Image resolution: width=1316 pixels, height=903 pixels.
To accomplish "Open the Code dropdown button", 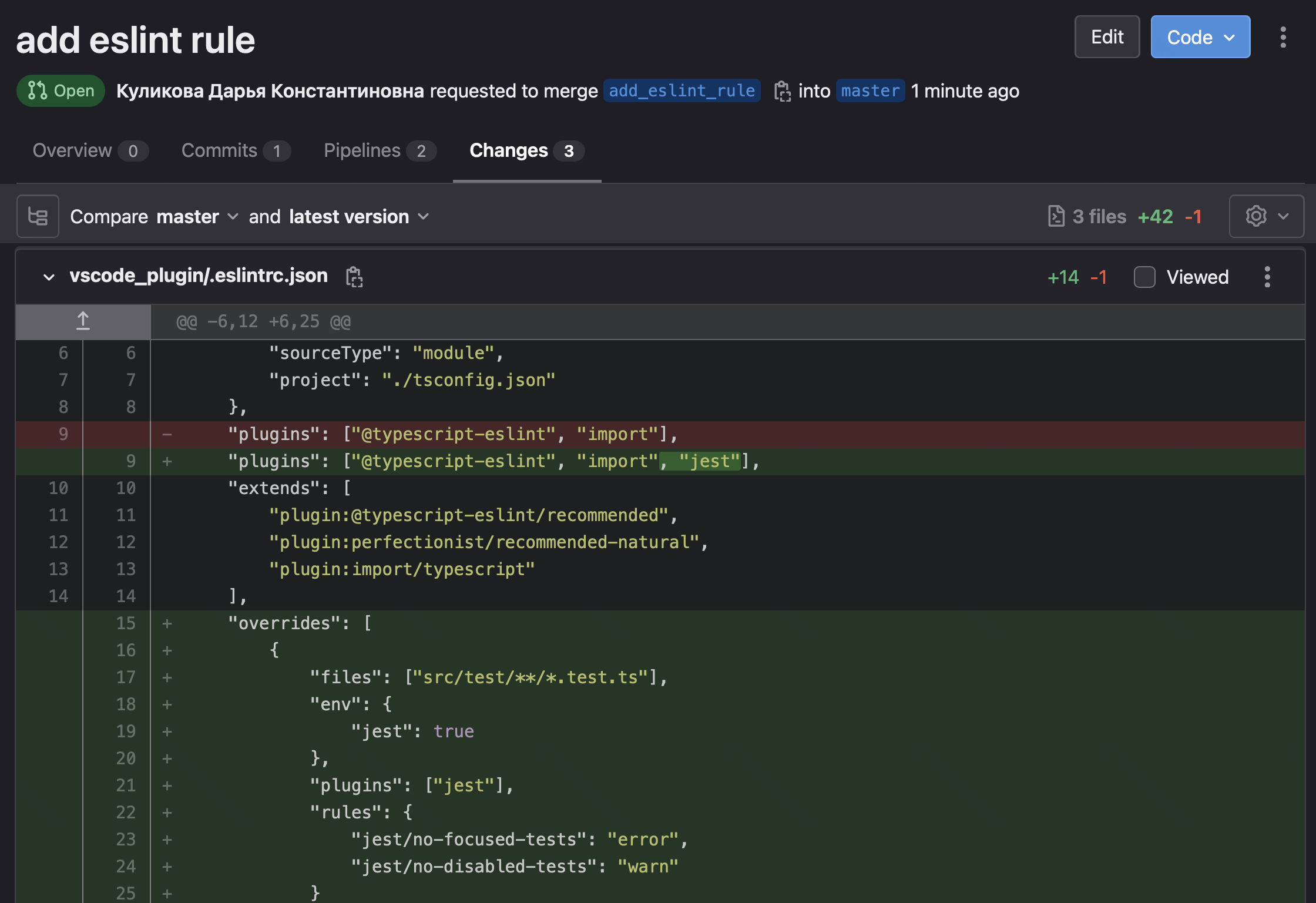I will (1200, 37).
